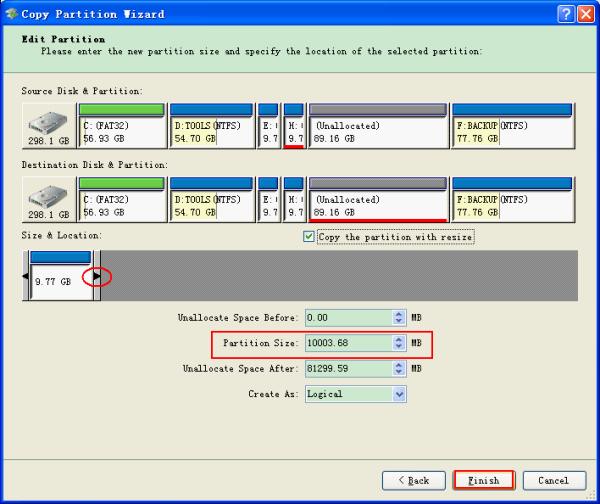The image size is (600, 504).
Task: Click the help question mark button
Action: click(564, 14)
